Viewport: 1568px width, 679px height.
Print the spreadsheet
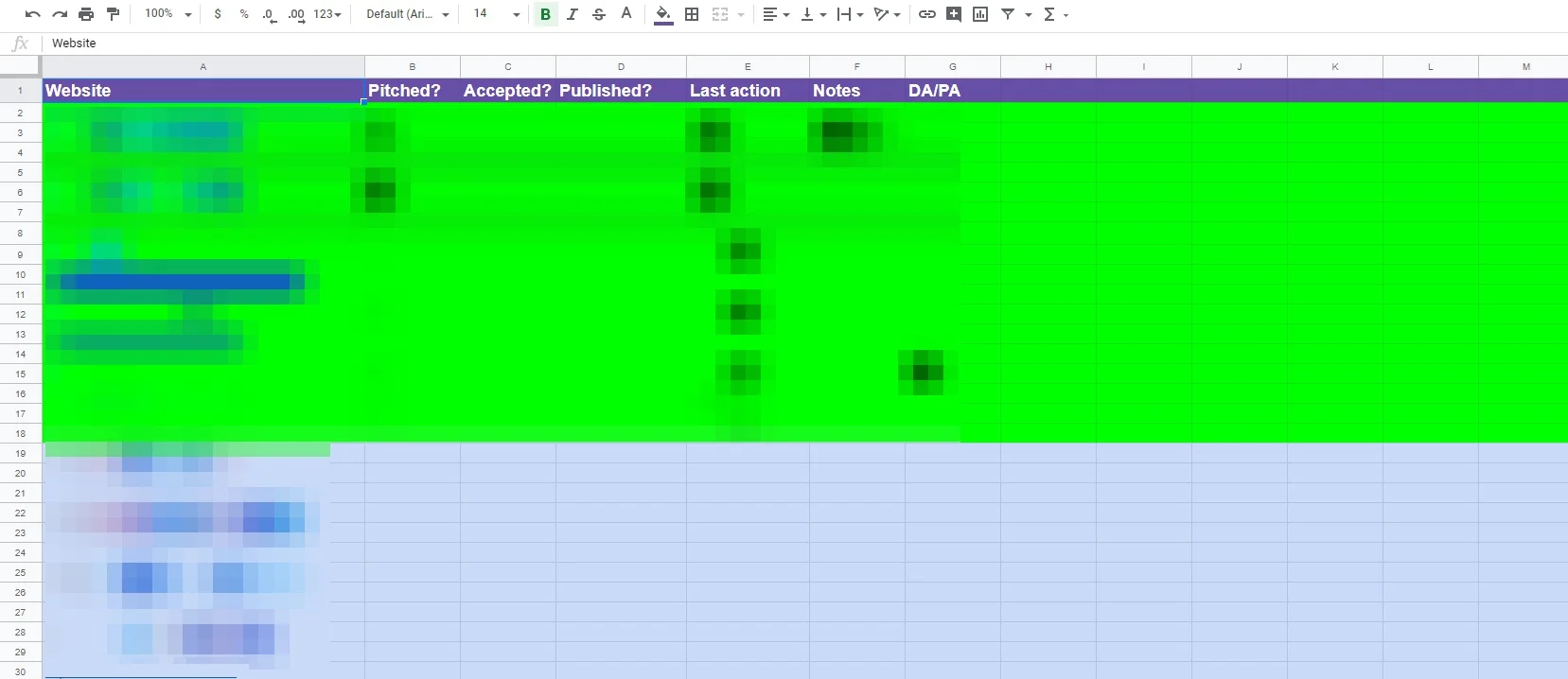(x=86, y=14)
